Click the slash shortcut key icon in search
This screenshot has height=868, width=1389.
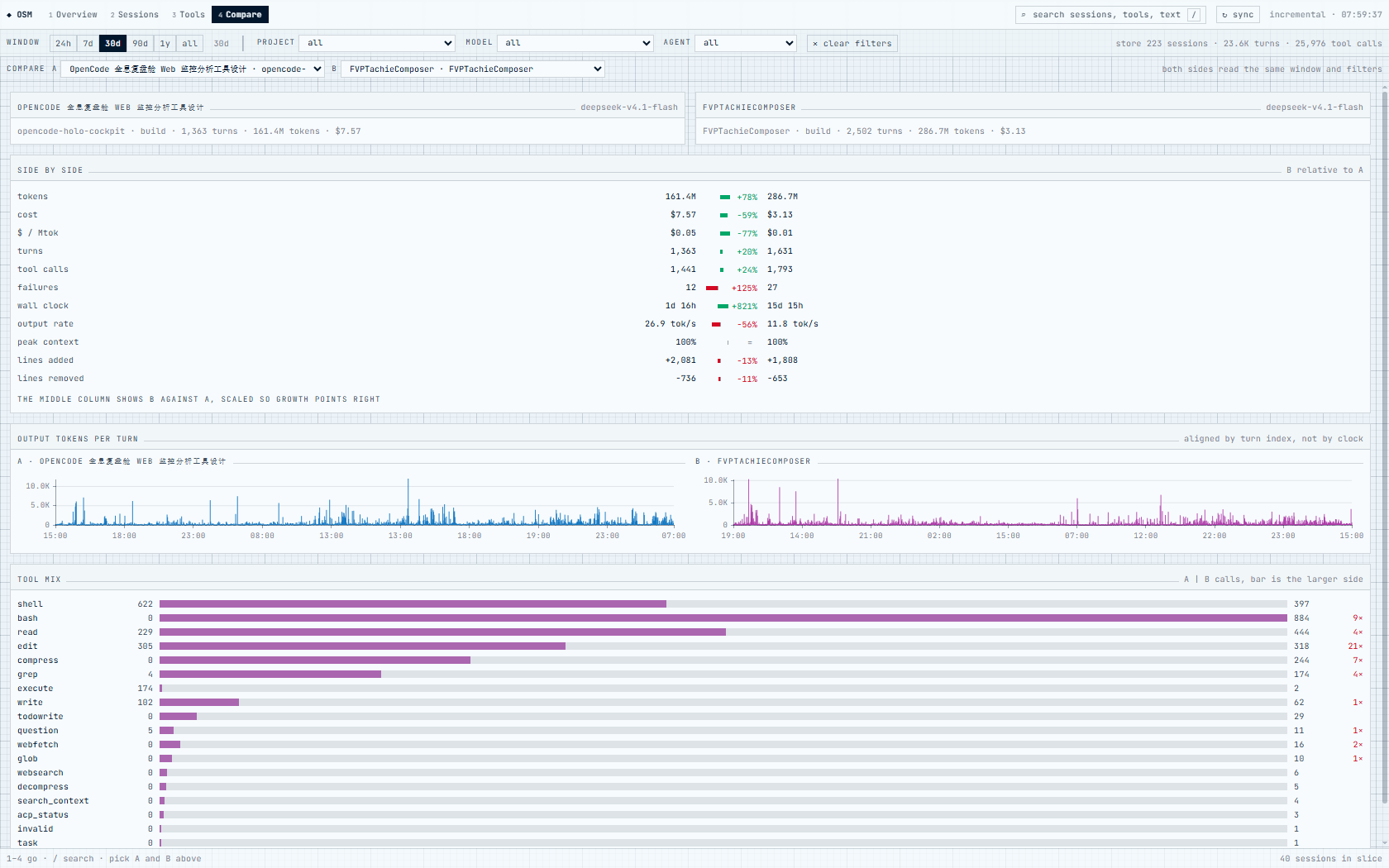pos(1194,15)
